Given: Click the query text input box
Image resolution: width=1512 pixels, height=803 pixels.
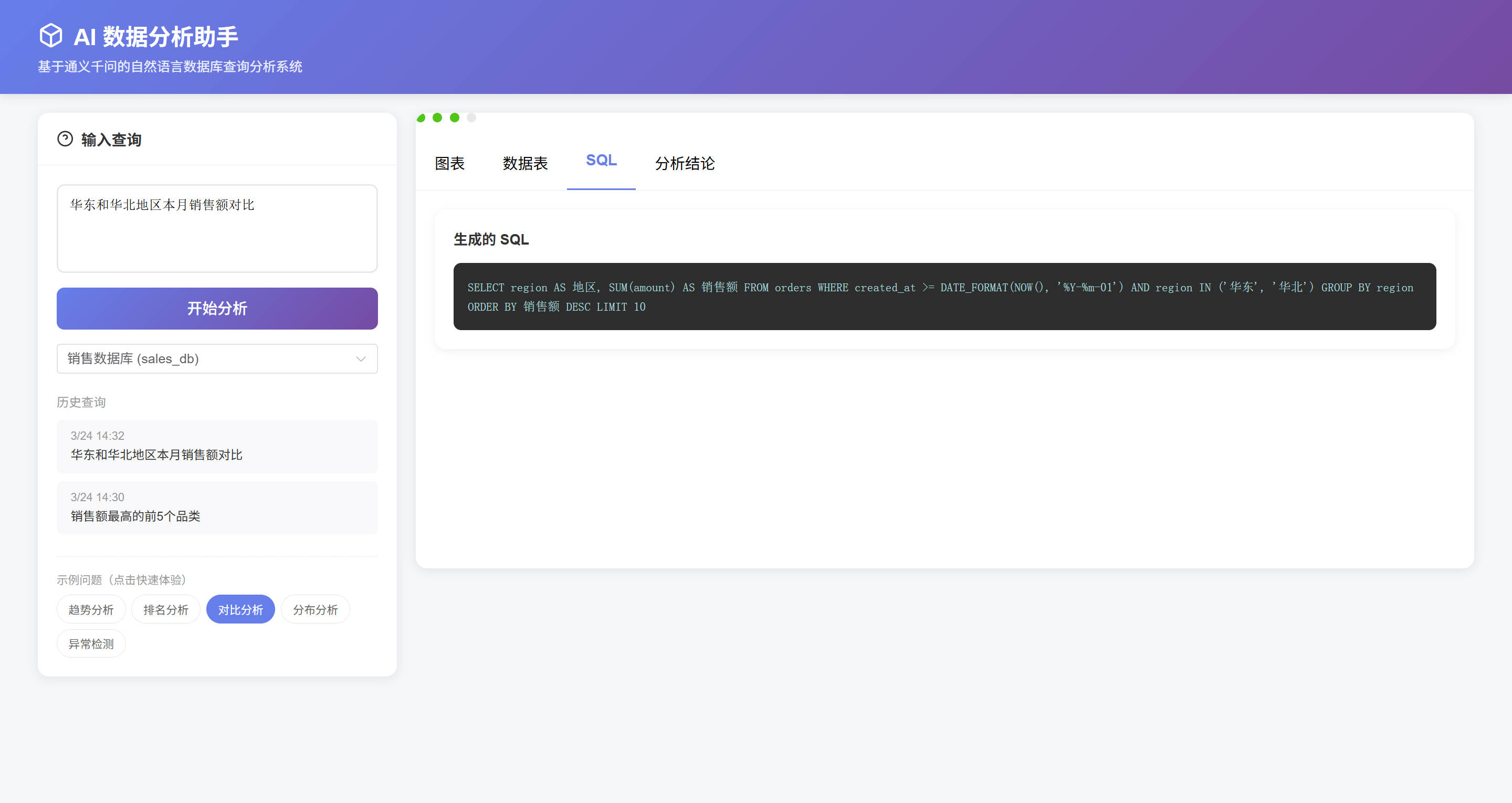Looking at the screenshot, I should pyautogui.click(x=217, y=228).
